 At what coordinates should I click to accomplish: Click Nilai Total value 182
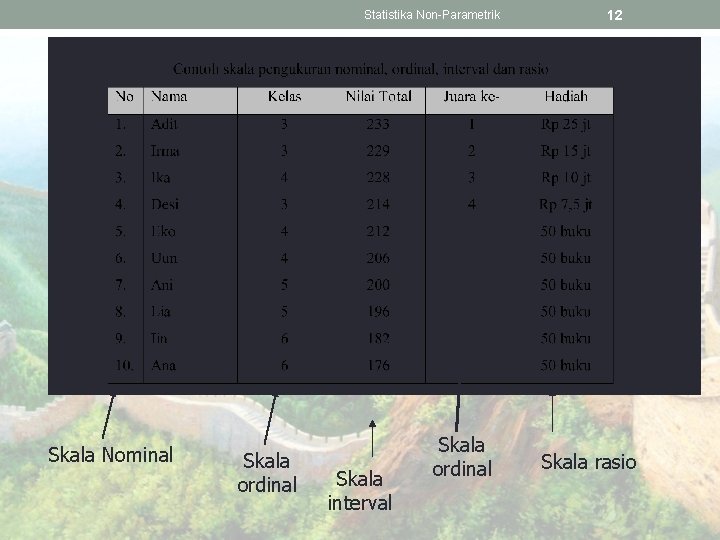point(378,338)
